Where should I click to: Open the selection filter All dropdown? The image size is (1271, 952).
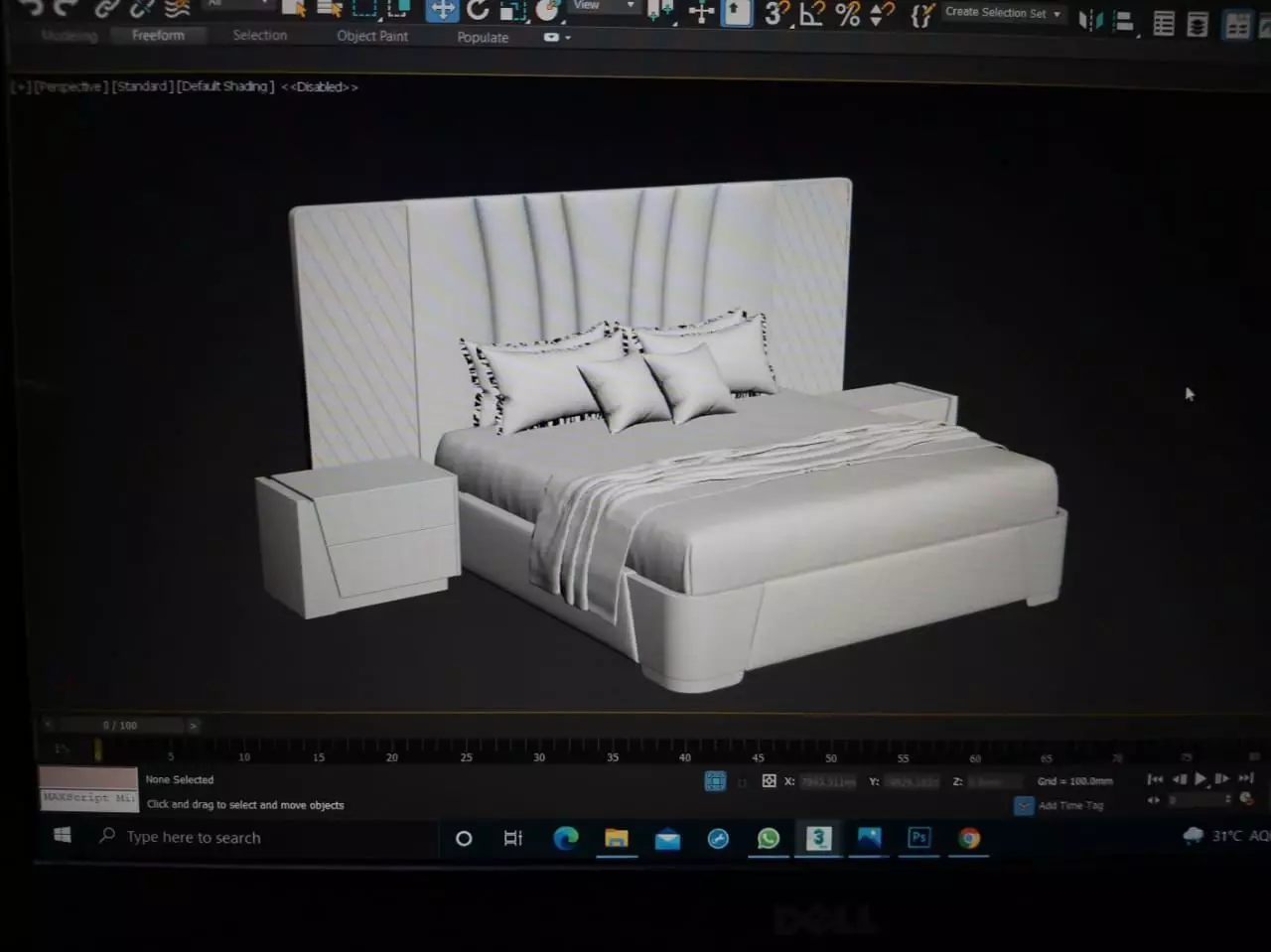(x=236, y=4)
